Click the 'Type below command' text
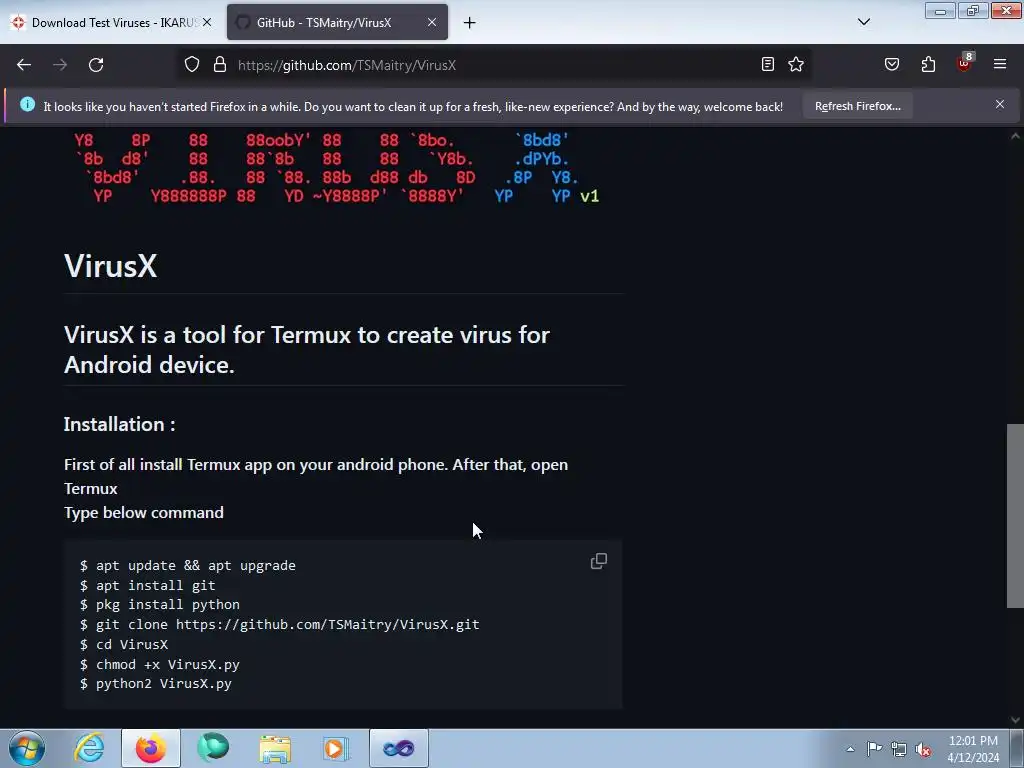Image resolution: width=1024 pixels, height=768 pixels. (x=144, y=513)
